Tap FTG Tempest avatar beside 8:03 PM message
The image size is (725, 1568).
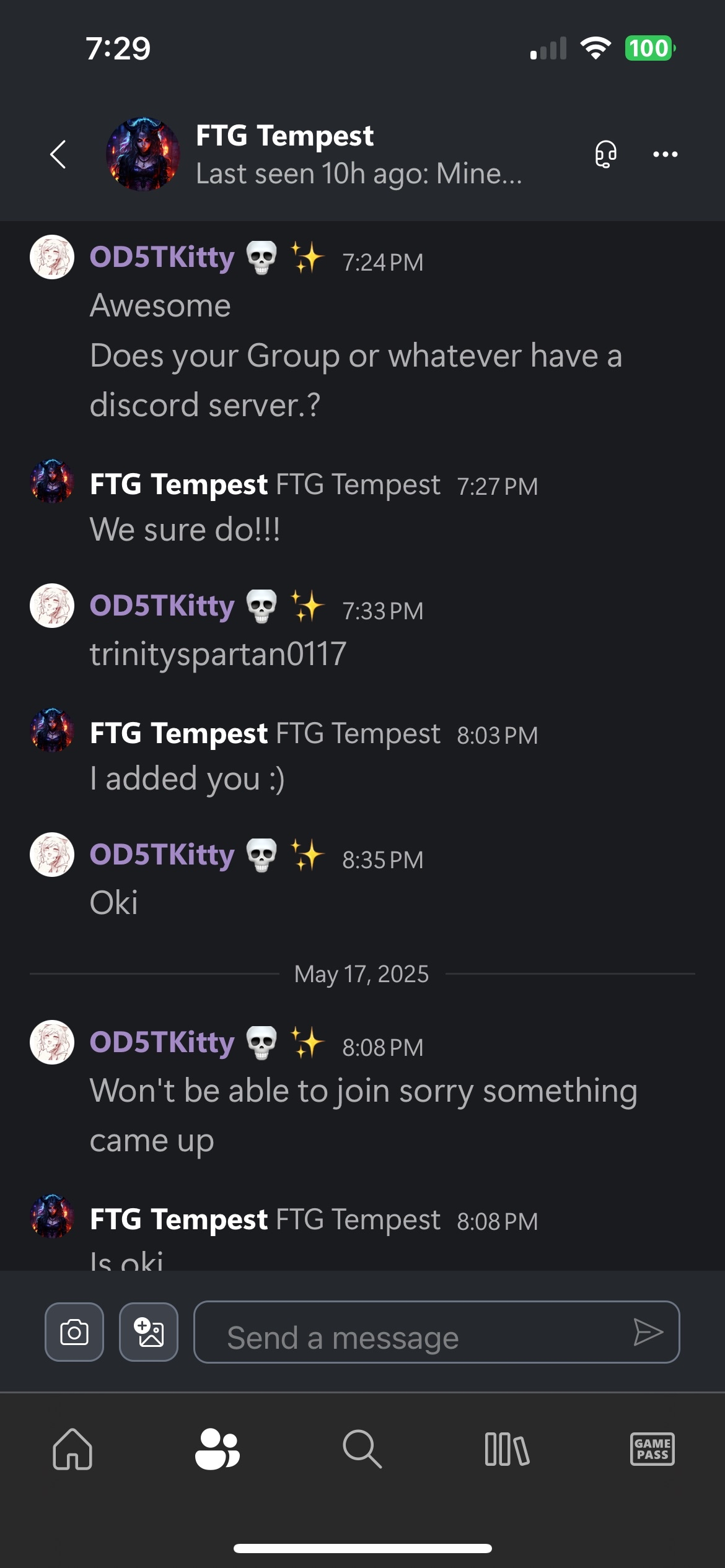52,731
